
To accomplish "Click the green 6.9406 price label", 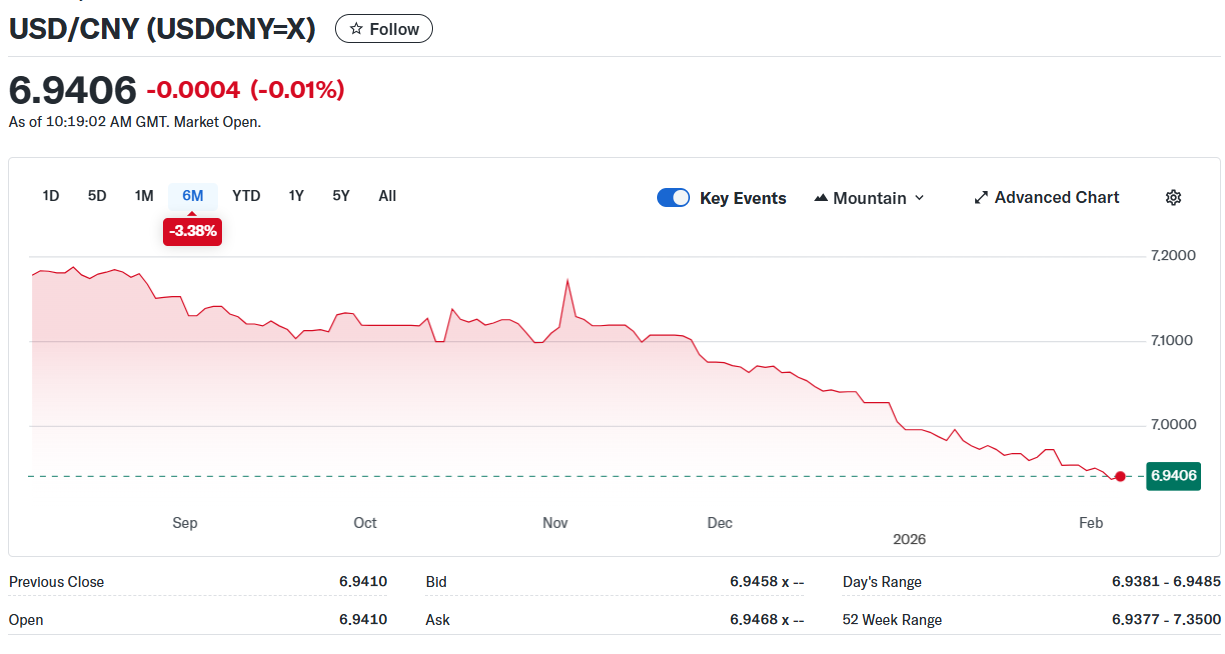I will coord(1173,476).
